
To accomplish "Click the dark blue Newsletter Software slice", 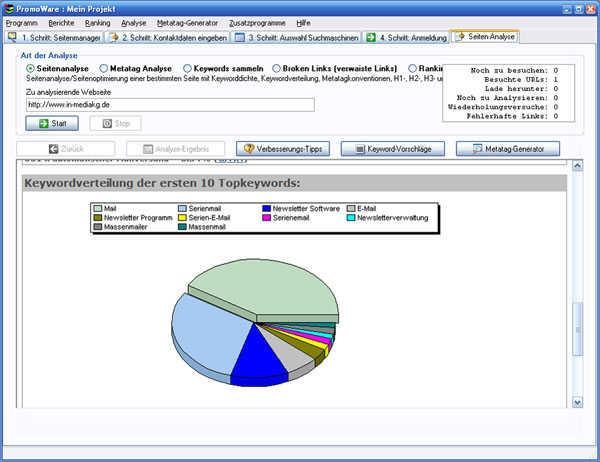I will [x=259, y=360].
